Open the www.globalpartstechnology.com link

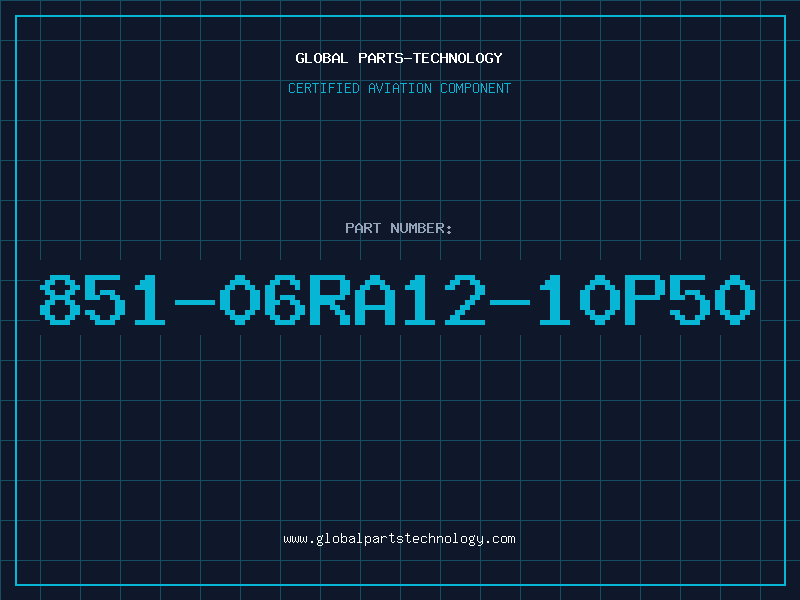coord(399,539)
